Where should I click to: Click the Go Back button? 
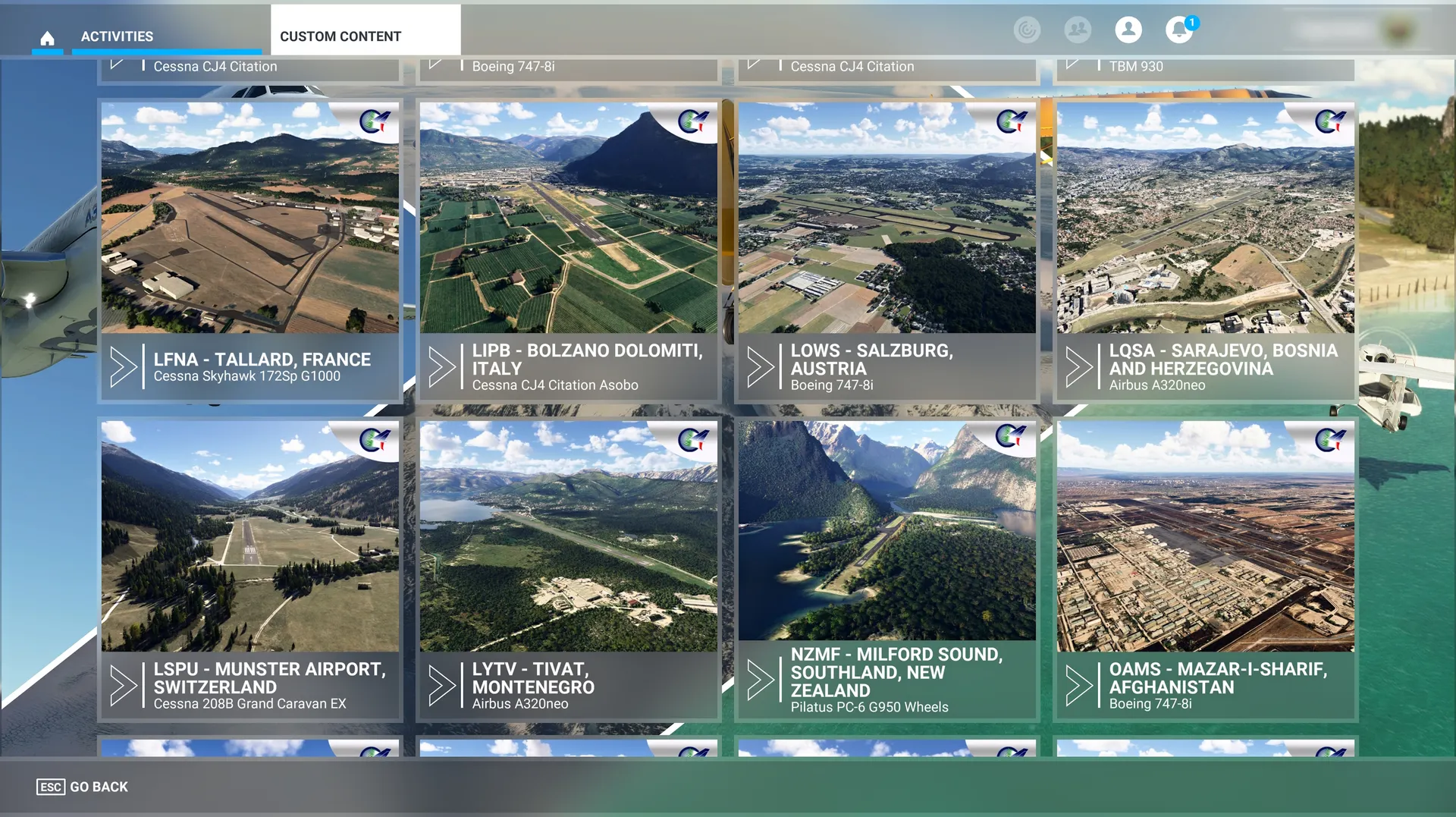pos(83,787)
